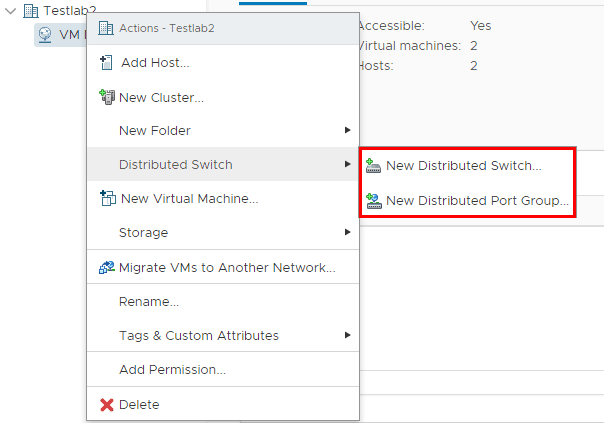This screenshot has width=604, height=423.
Task: Select Add Permission menu entry
Action: click(172, 369)
